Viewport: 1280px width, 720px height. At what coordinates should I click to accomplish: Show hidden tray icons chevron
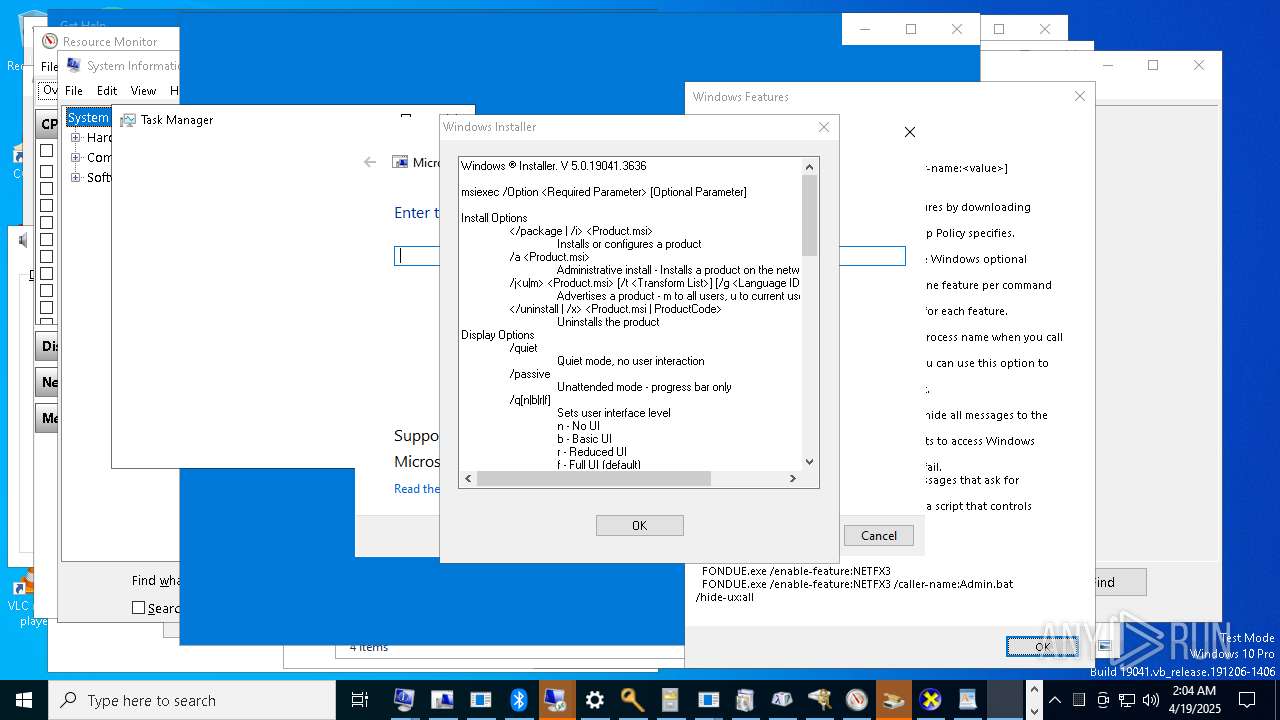coord(1054,700)
